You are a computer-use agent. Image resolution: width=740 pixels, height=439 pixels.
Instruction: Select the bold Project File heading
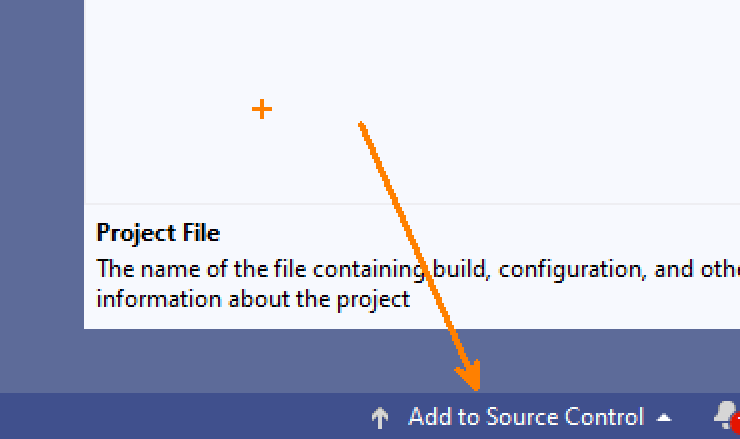[x=158, y=233]
